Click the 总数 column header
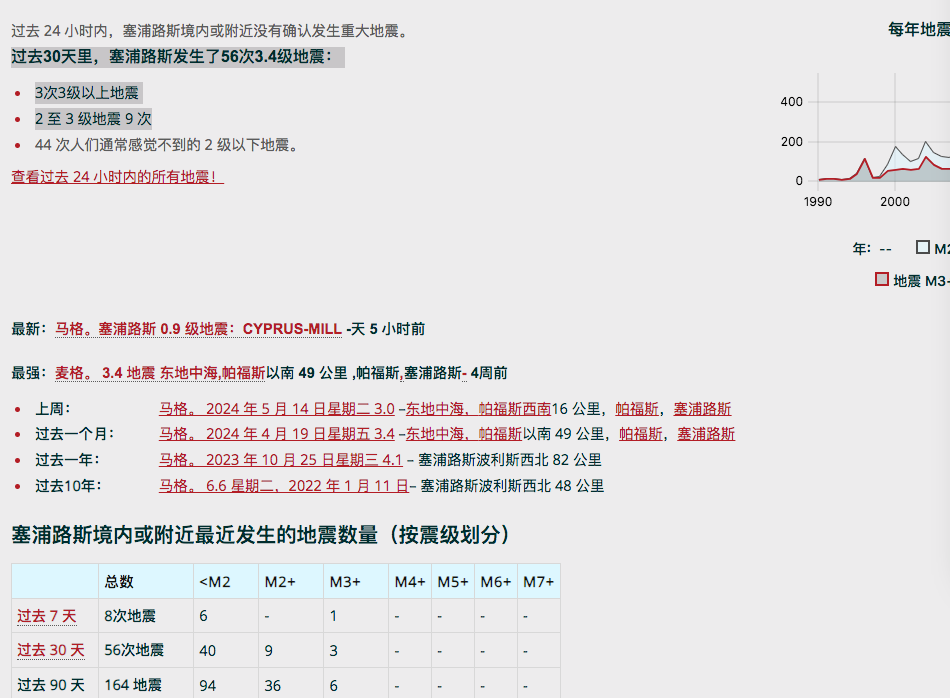This screenshot has height=698, width=950. [x=119, y=582]
